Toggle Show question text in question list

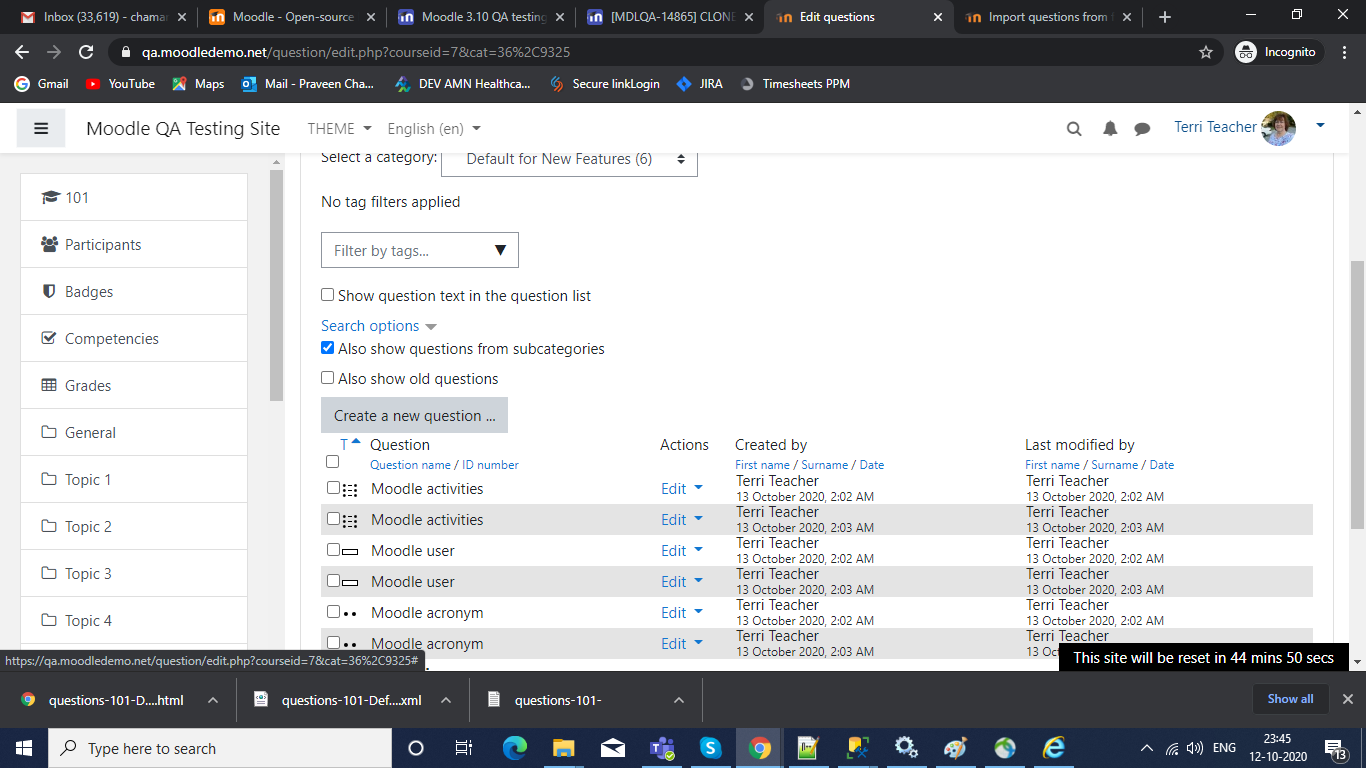327,295
